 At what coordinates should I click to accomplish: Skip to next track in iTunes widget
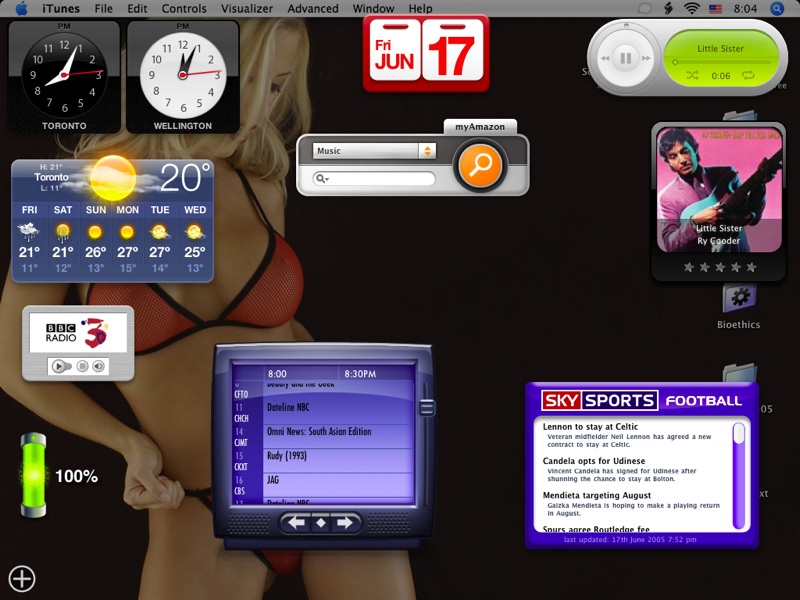(648, 58)
